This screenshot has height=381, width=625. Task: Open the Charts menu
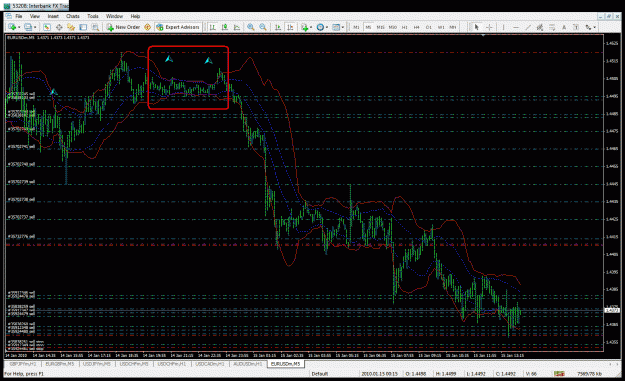point(73,16)
